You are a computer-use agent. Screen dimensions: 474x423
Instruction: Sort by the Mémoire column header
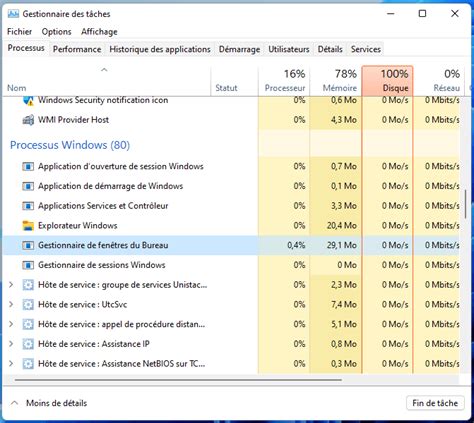336,81
